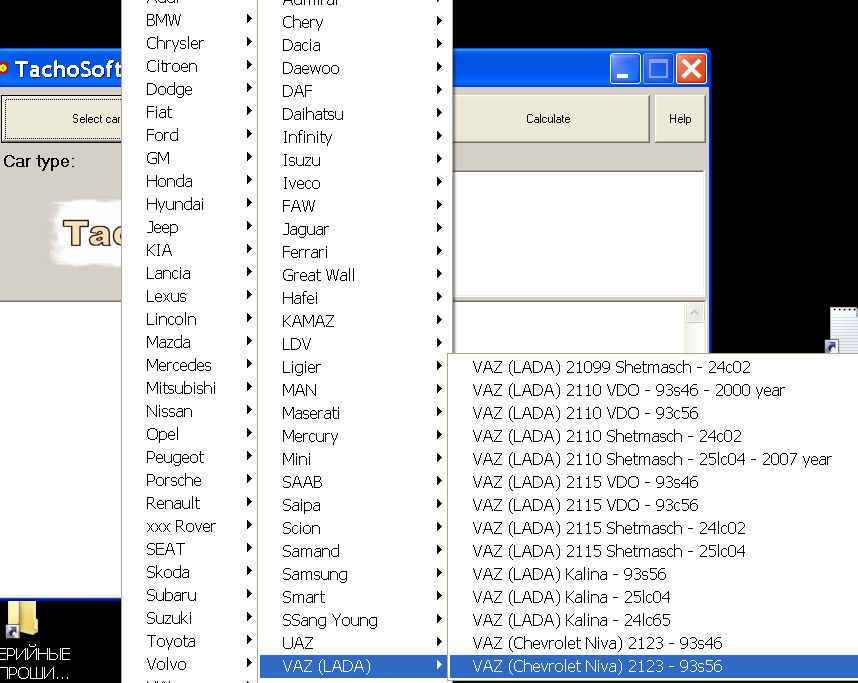Open the KAMAZ submenu

(x=354, y=321)
